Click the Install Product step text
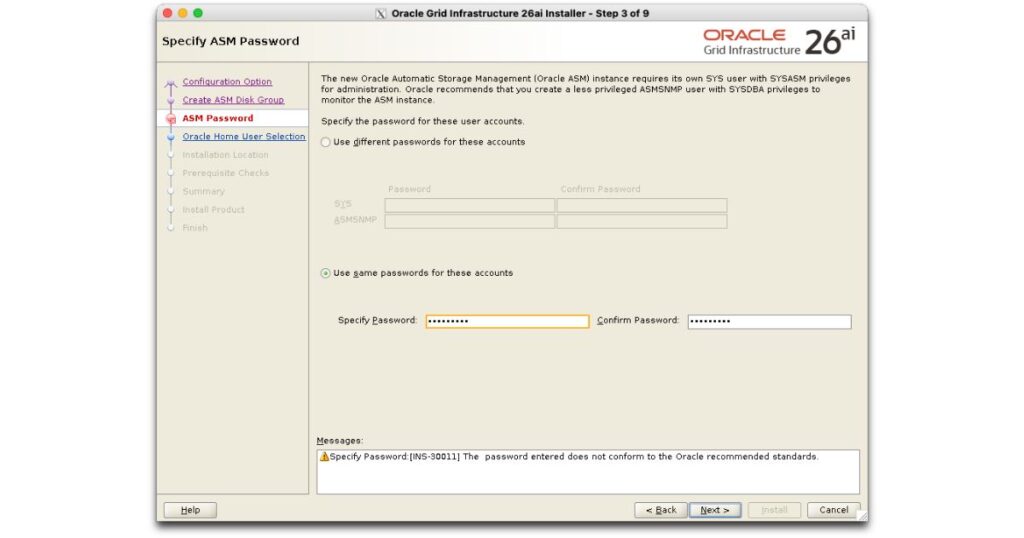The image size is (1024, 538). click(x=213, y=210)
